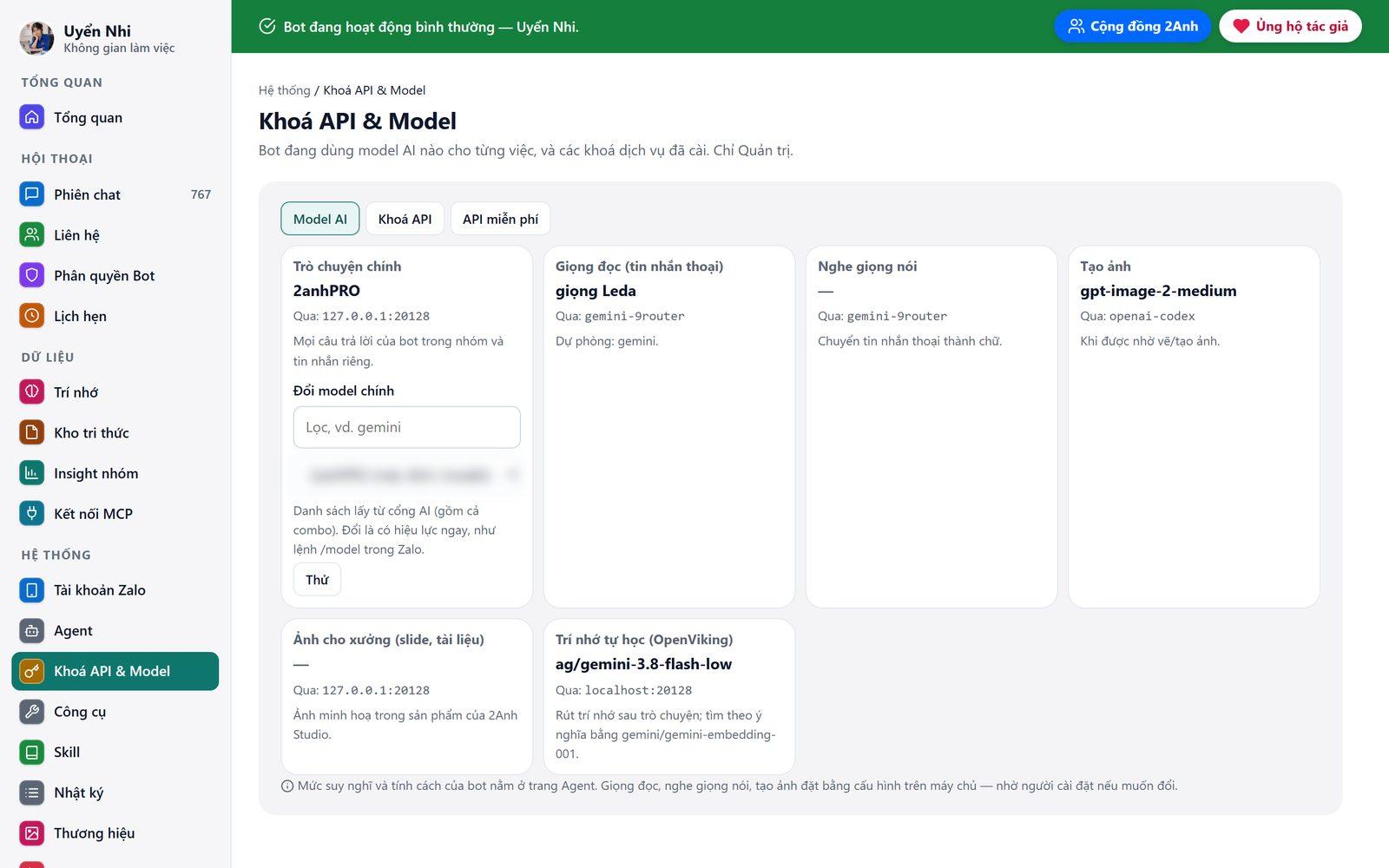Image resolution: width=1389 pixels, height=868 pixels.
Task: Open the Kết nối MCP plug icon
Action: coord(32,514)
